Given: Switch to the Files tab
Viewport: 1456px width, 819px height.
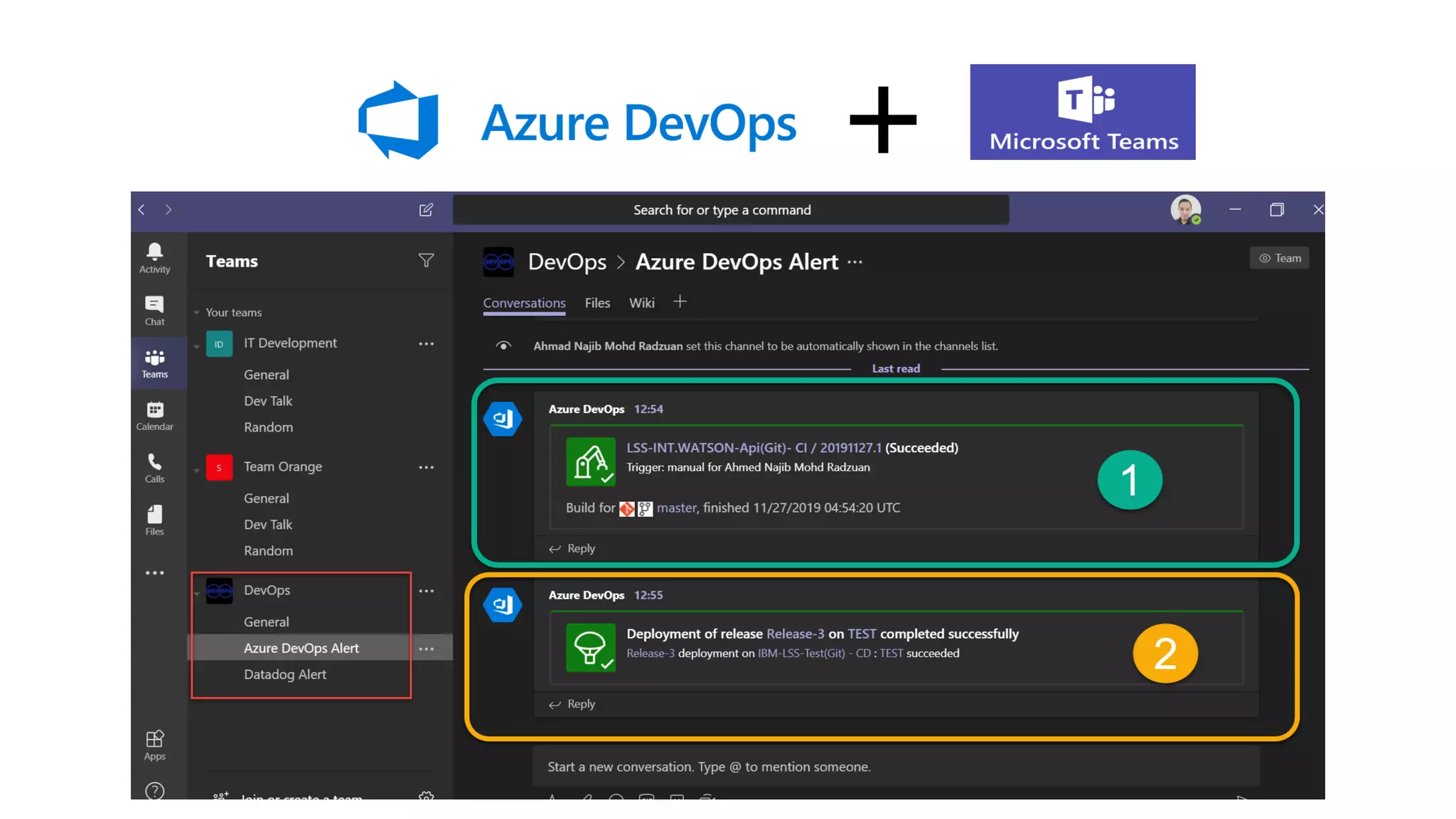Looking at the screenshot, I should pyautogui.click(x=597, y=303).
